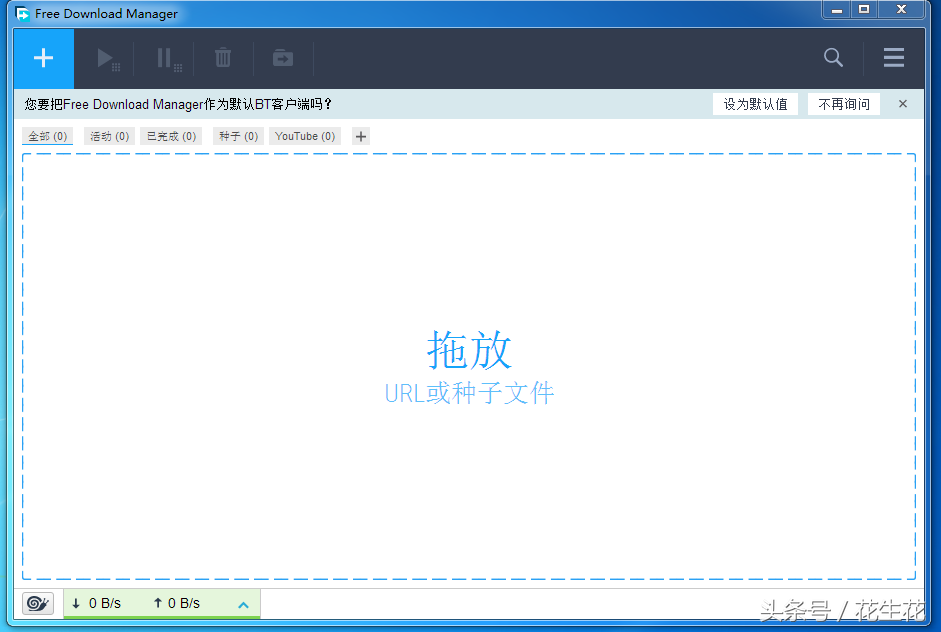941x632 pixels.
Task: Pause all downloads with pause icon
Action: point(169,59)
